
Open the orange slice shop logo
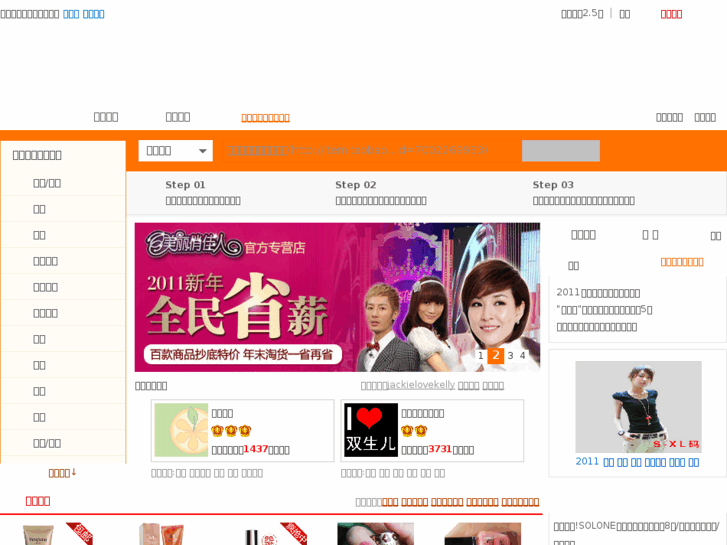pos(181,430)
